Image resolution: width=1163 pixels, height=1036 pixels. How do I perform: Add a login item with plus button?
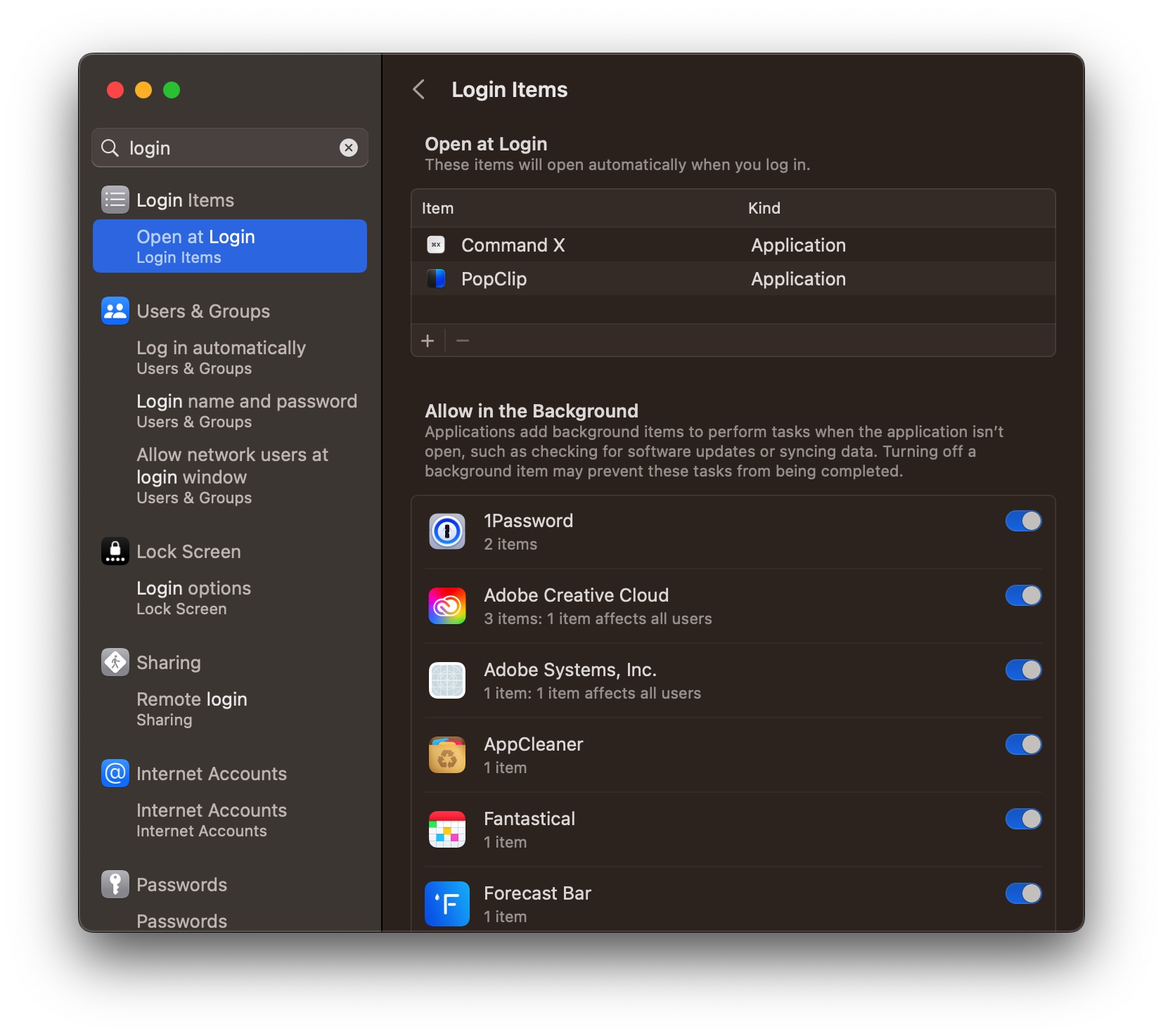point(428,341)
